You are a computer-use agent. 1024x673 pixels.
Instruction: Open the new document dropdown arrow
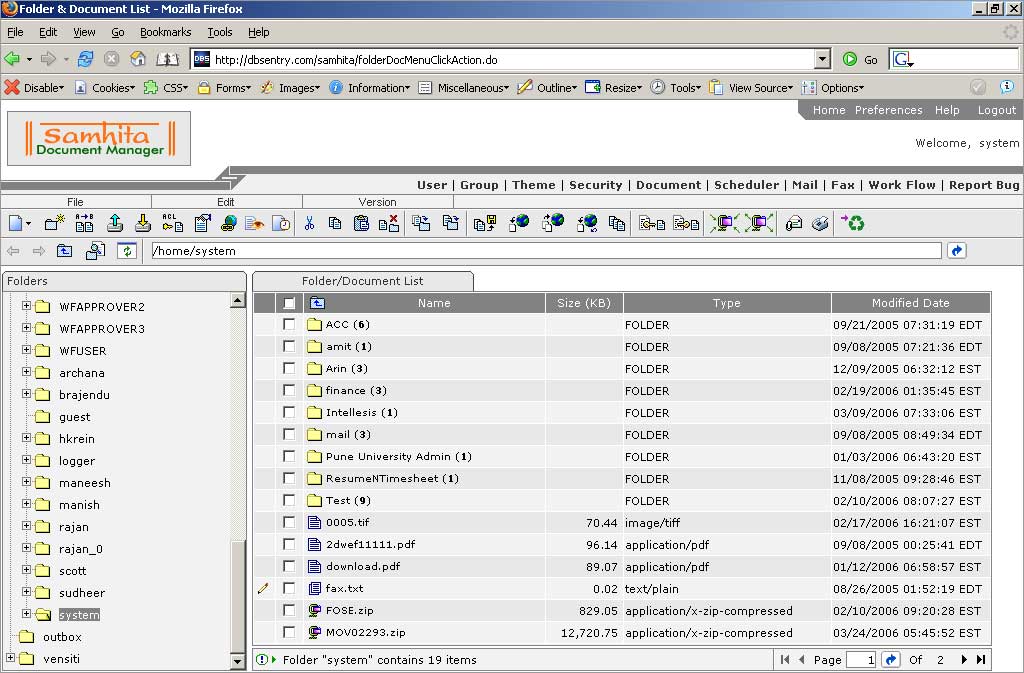pyautogui.click(x=29, y=224)
